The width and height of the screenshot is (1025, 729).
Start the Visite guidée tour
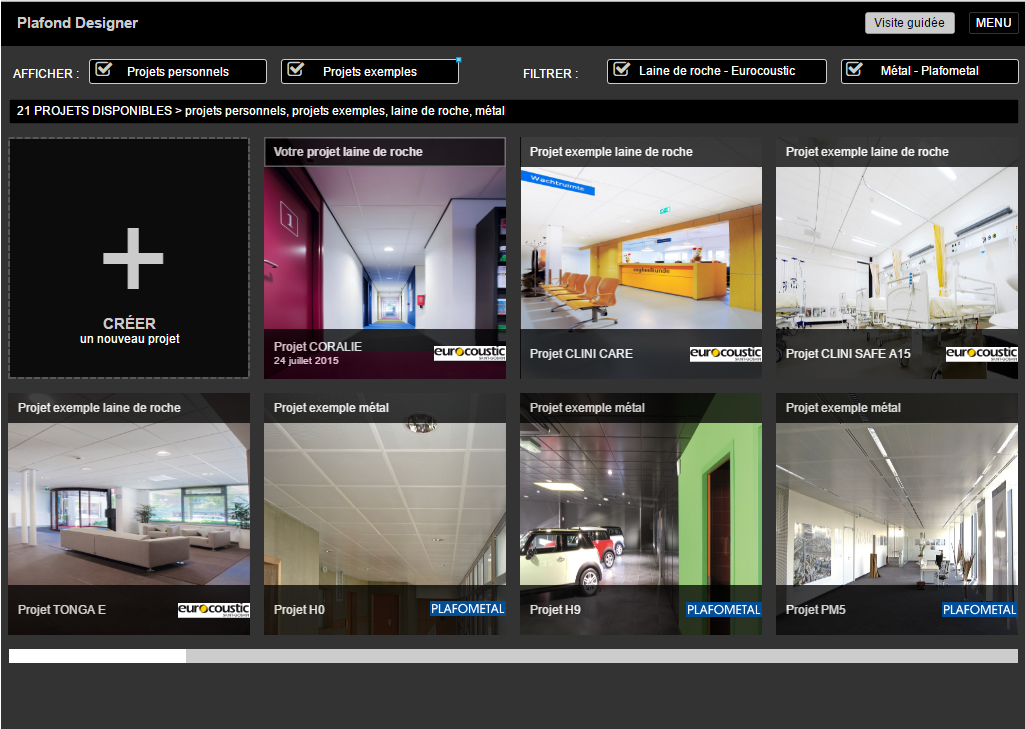tap(909, 23)
